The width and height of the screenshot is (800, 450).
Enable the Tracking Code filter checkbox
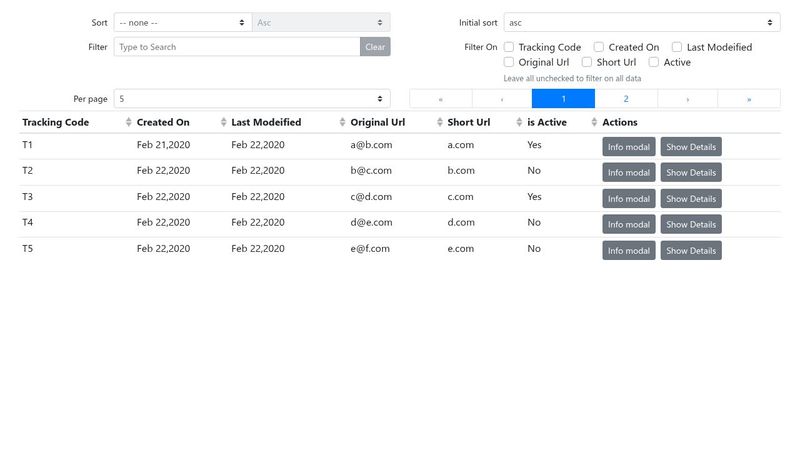click(x=509, y=47)
